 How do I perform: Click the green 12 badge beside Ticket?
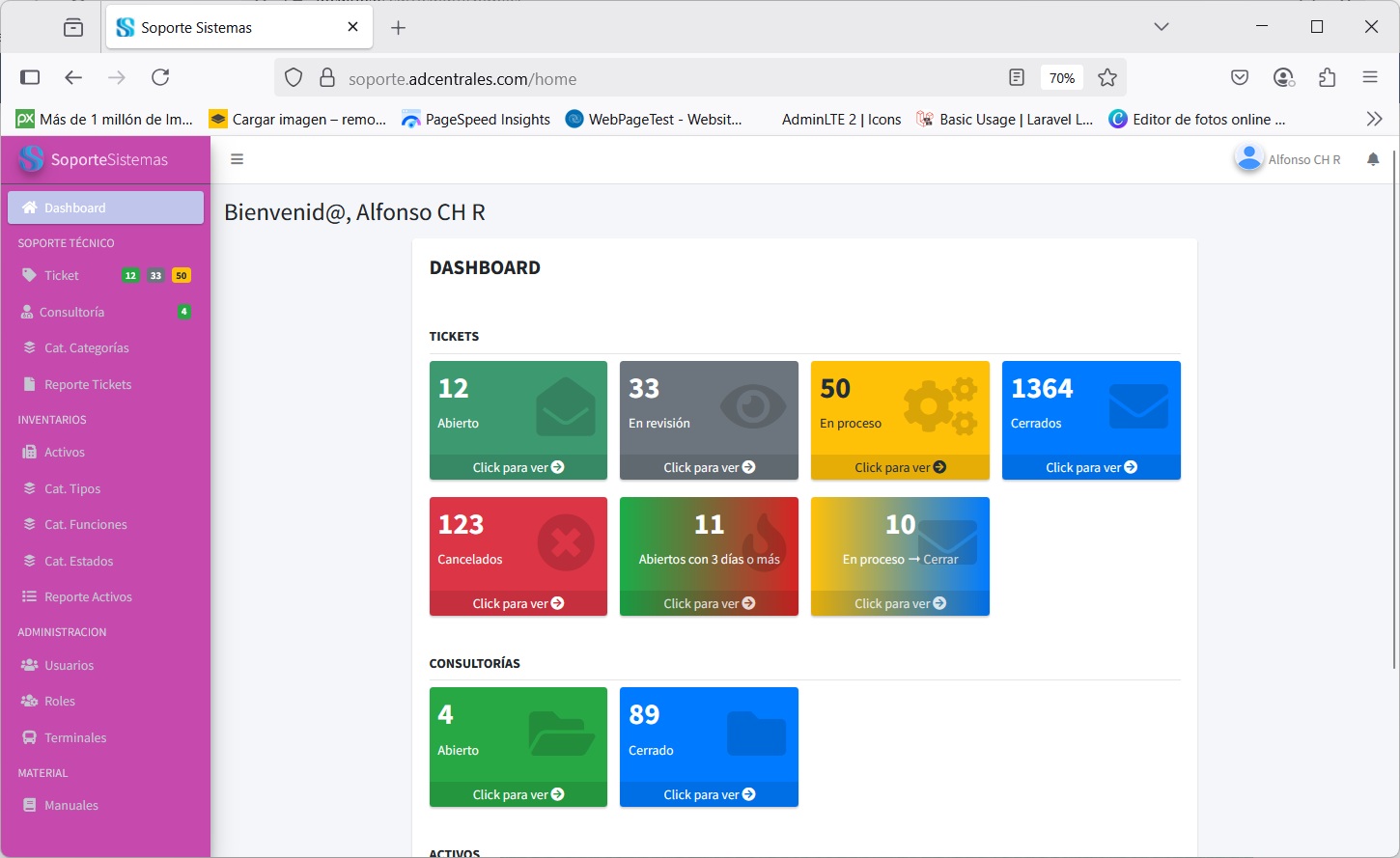[130, 276]
